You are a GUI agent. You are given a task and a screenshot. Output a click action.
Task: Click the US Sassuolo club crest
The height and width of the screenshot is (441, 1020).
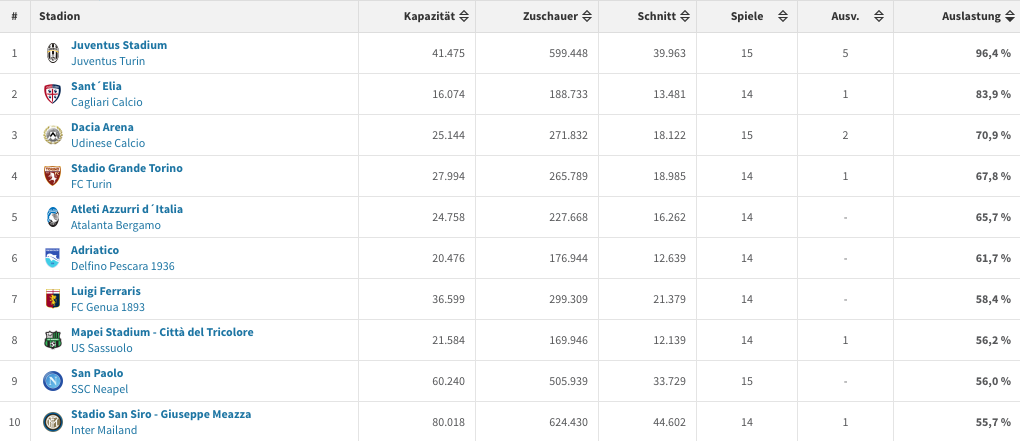(x=52, y=340)
